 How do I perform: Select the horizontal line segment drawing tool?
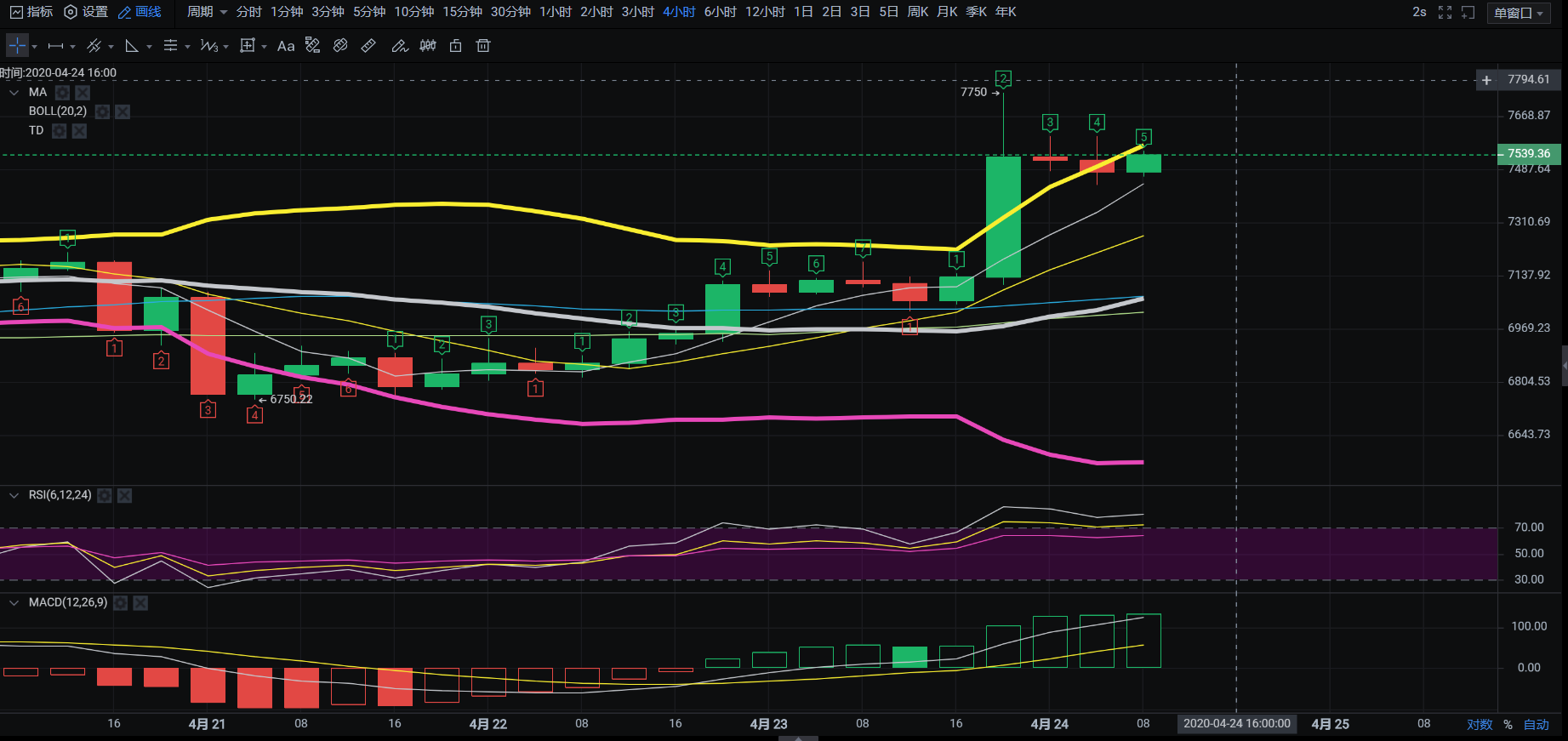(x=56, y=46)
